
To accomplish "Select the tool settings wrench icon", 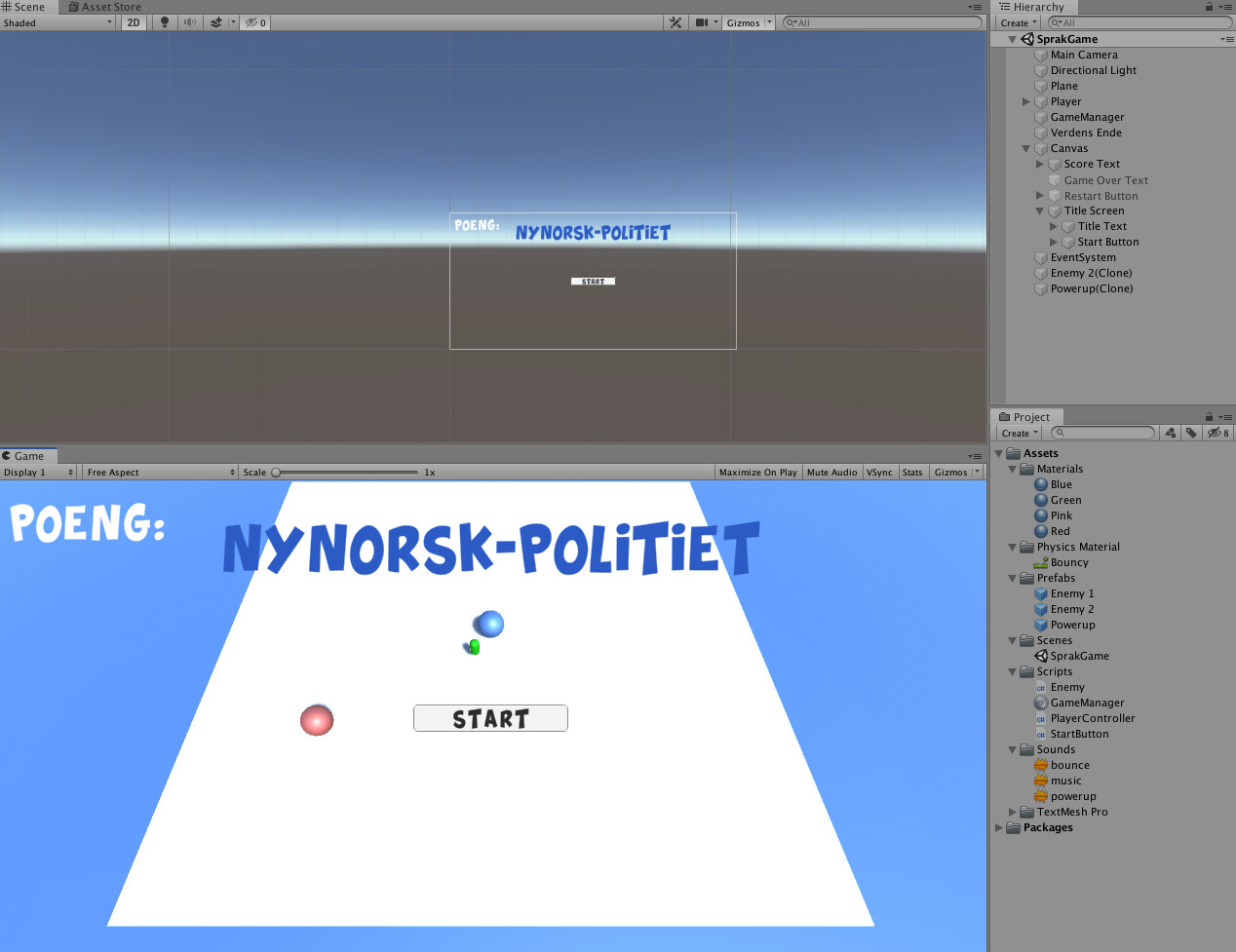I will tap(675, 22).
